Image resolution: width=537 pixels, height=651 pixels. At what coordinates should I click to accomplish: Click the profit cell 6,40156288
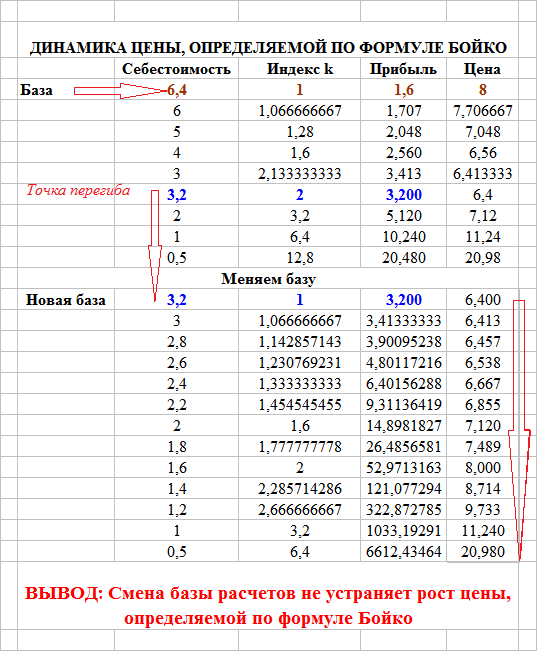click(x=403, y=383)
